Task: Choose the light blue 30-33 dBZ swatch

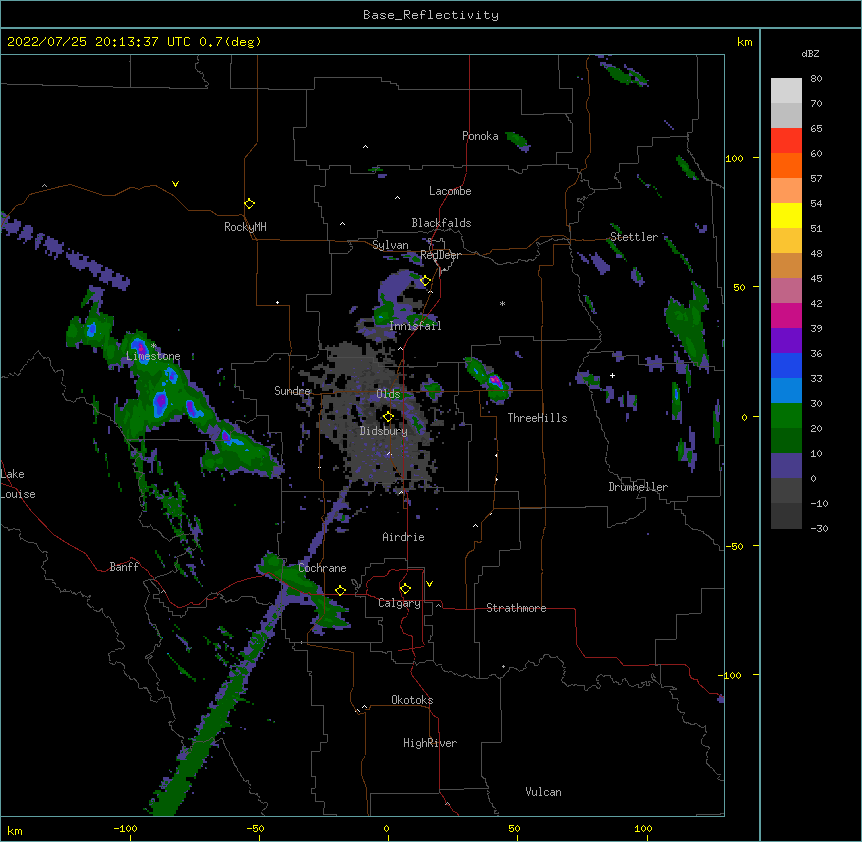Action: [x=786, y=391]
